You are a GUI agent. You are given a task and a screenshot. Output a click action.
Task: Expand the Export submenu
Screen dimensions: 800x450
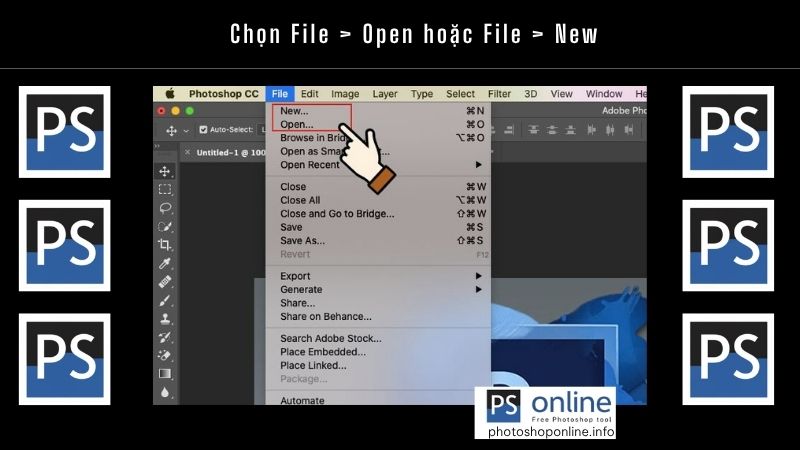coord(479,276)
